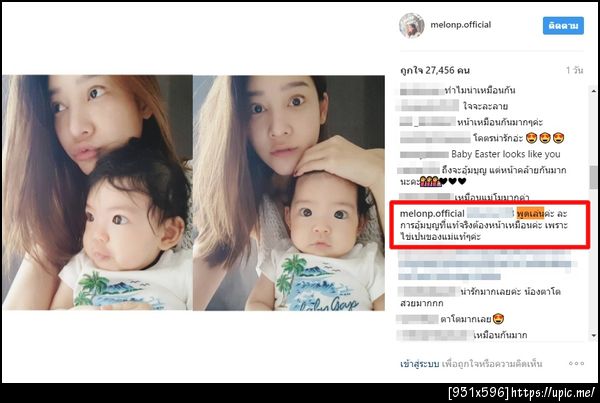The height and width of the screenshot is (403, 600).
Task: Open the melonp.official username in header
Action: click(x=460, y=25)
